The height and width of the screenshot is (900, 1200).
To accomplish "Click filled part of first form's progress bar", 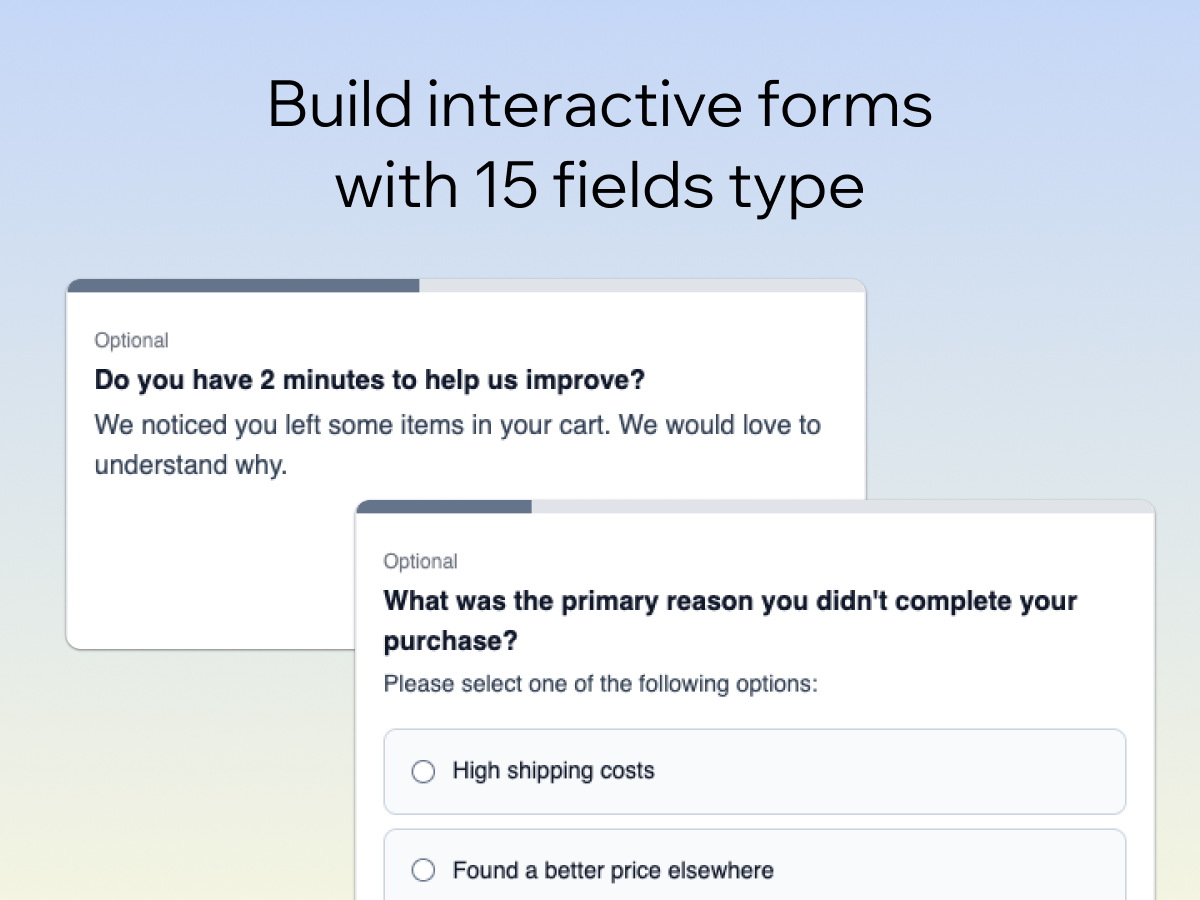I will point(243,286).
